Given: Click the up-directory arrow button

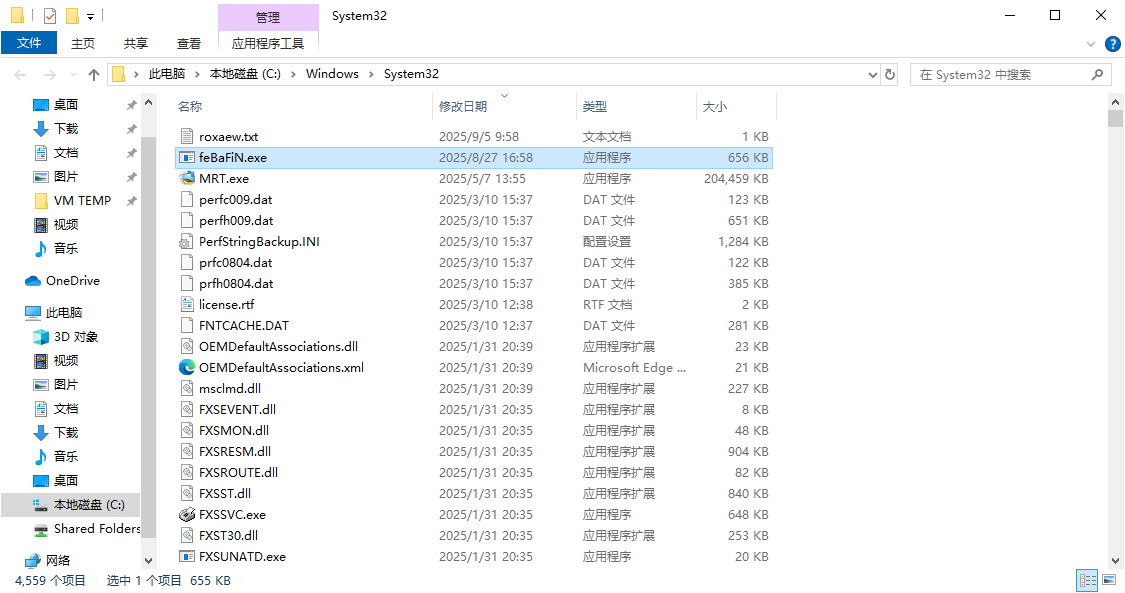Looking at the screenshot, I should [x=94, y=74].
